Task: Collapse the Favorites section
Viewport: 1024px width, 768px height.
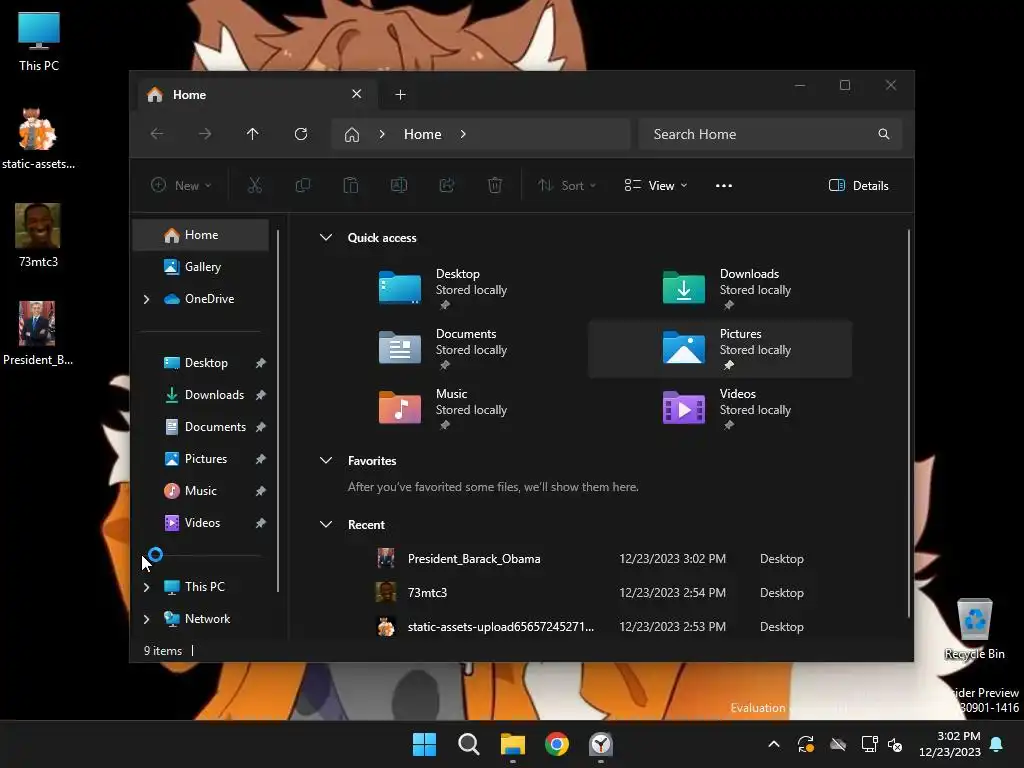Action: (x=326, y=460)
